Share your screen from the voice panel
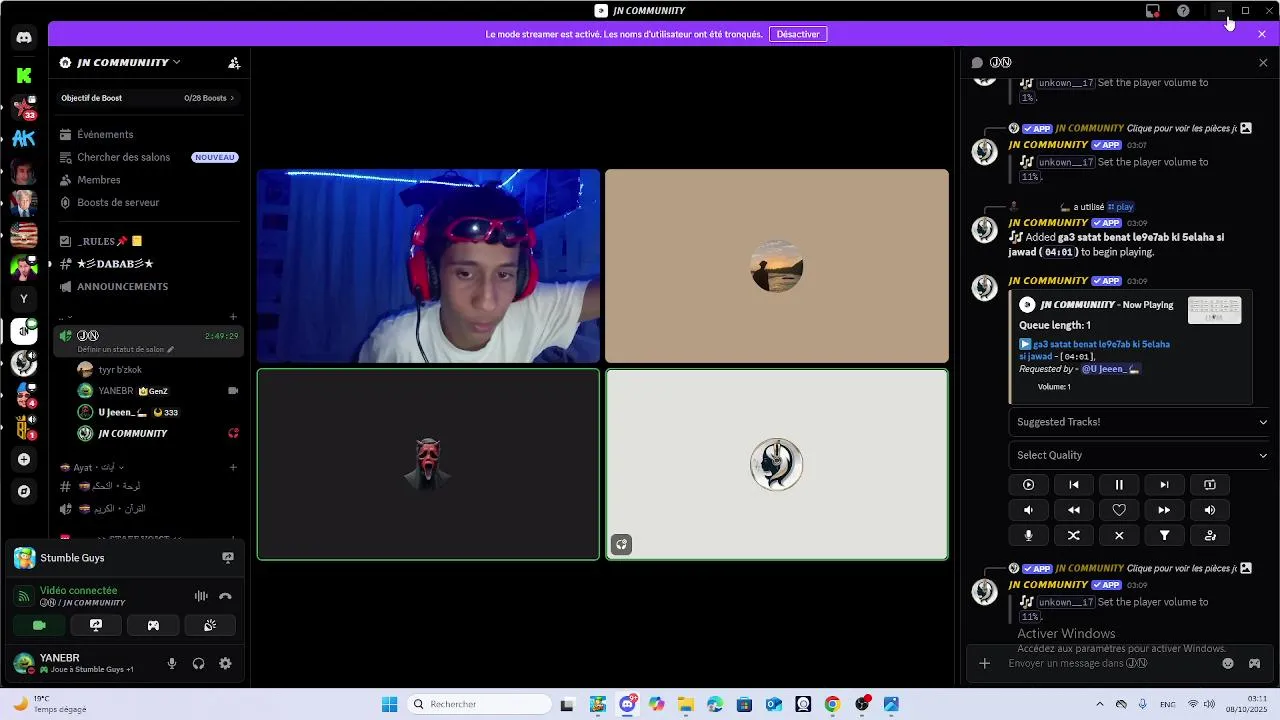This screenshot has height=720, width=1280. click(96, 625)
